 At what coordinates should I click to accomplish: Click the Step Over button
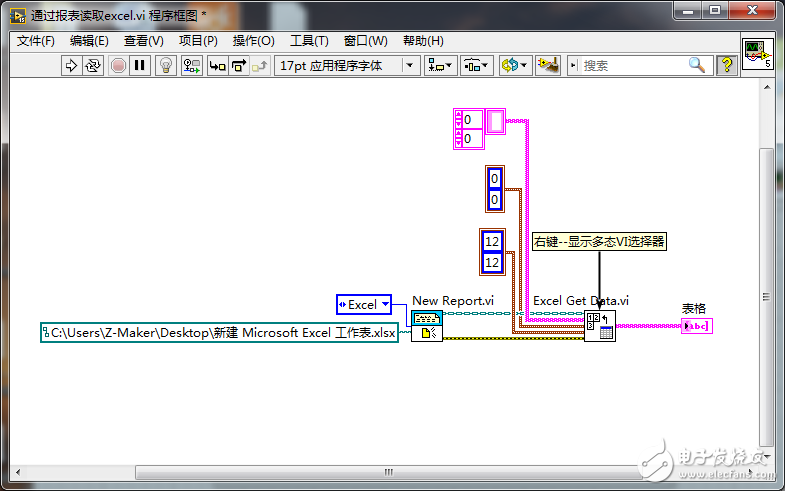(x=239, y=66)
